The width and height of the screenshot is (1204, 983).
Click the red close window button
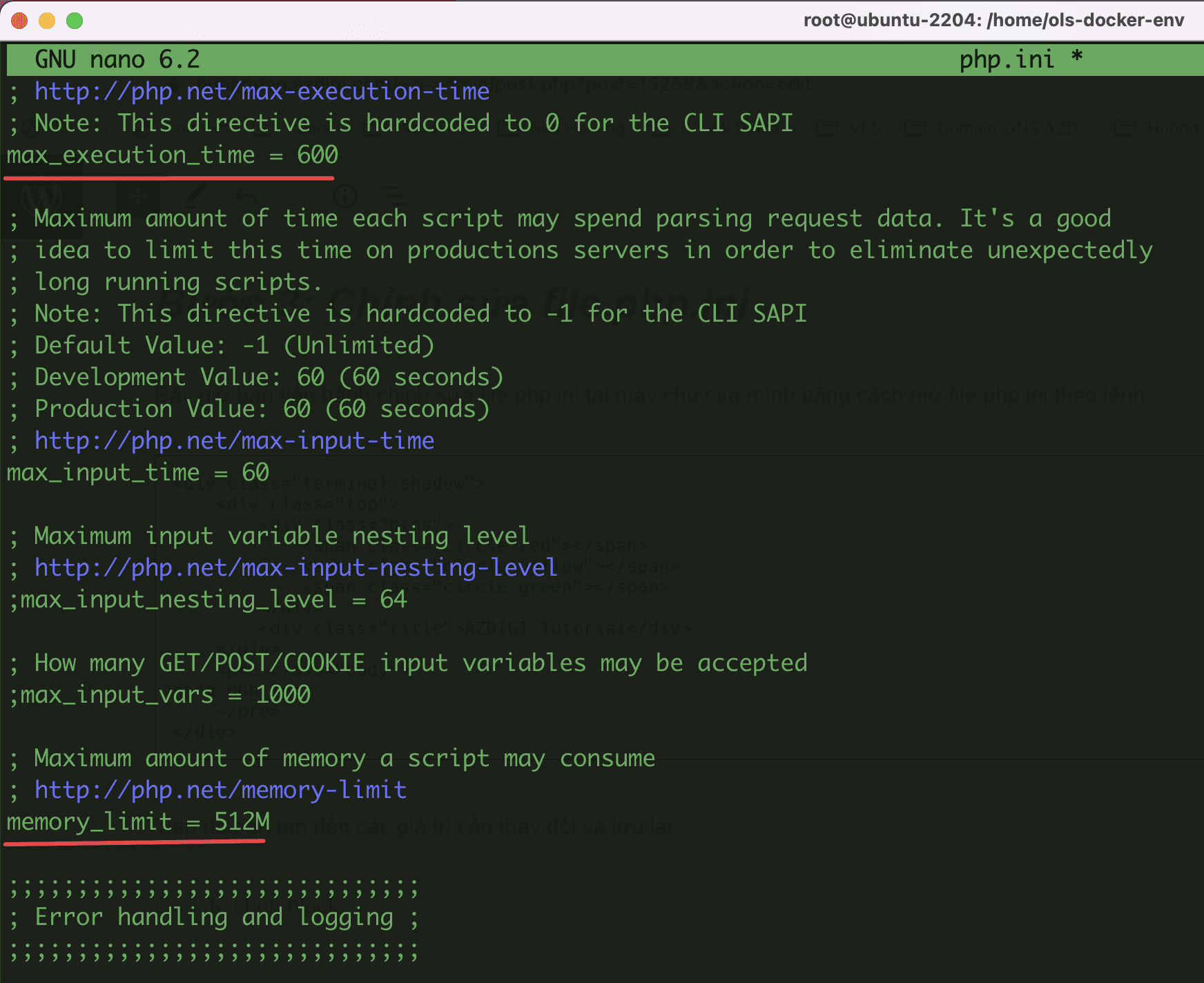click(19, 21)
